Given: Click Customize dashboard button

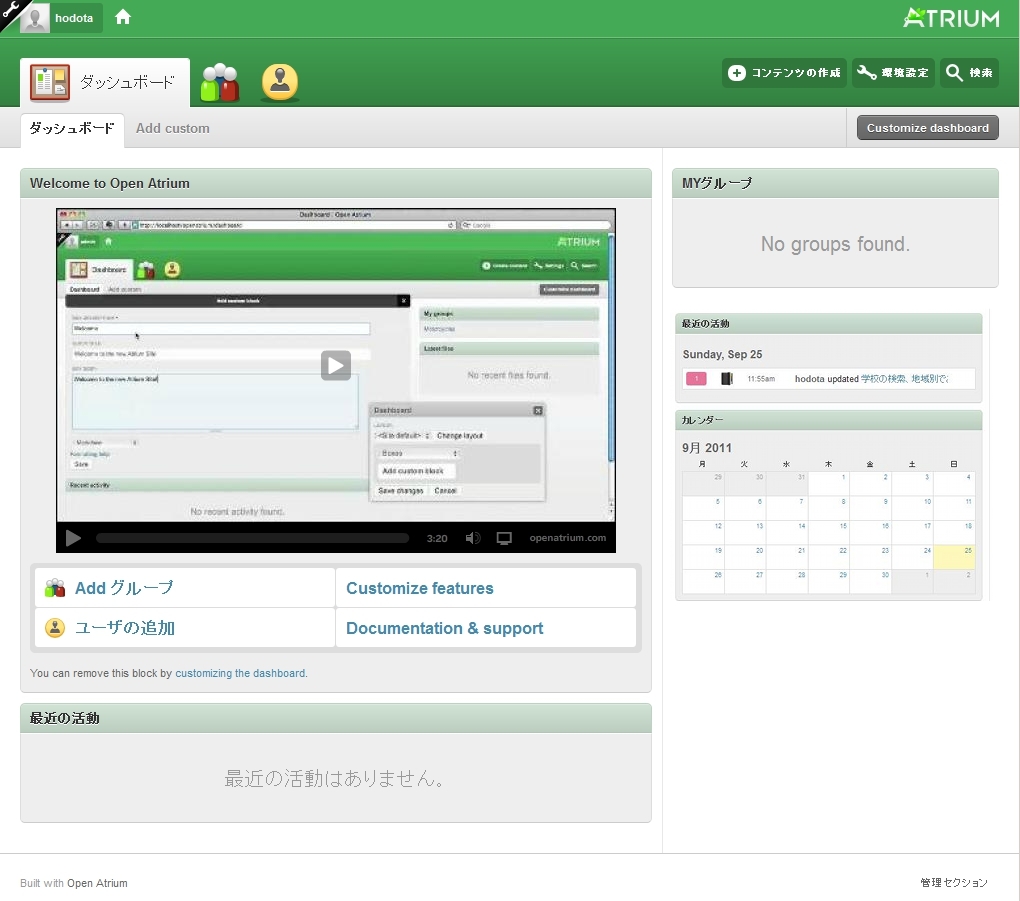Looking at the screenshot, I should (928, 128).
